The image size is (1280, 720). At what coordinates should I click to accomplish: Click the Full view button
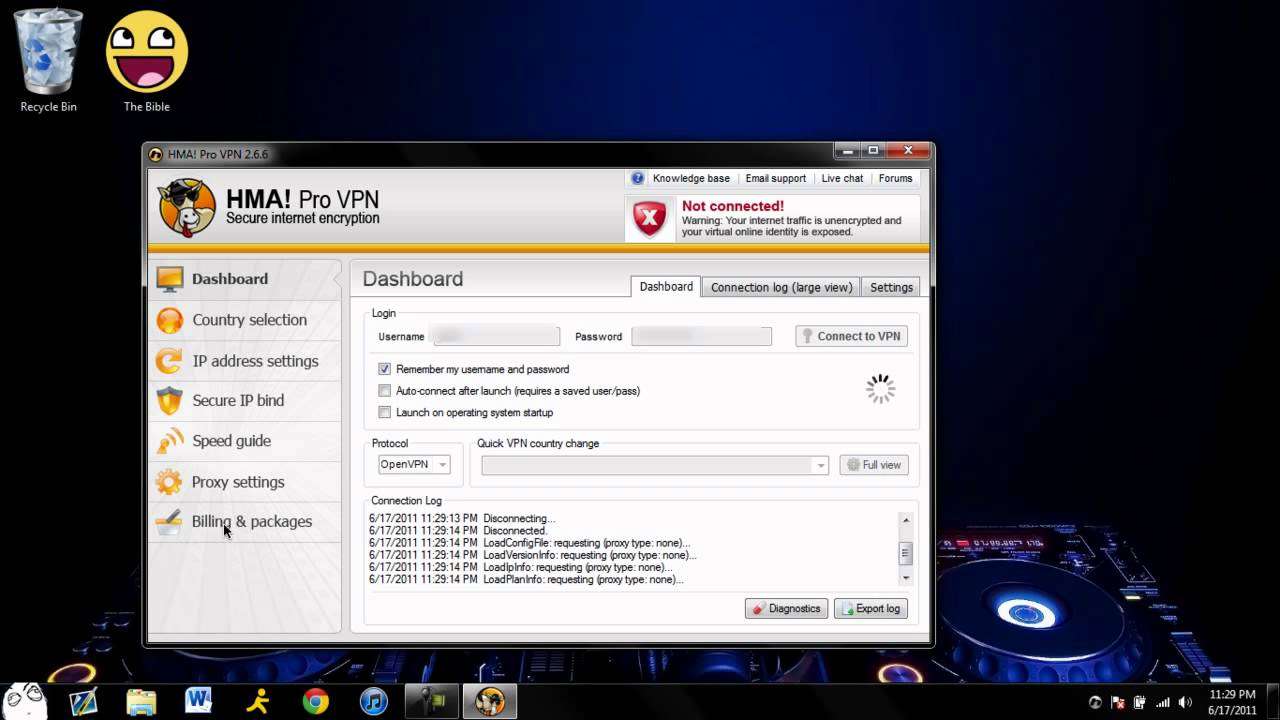[x=874, y=465]
